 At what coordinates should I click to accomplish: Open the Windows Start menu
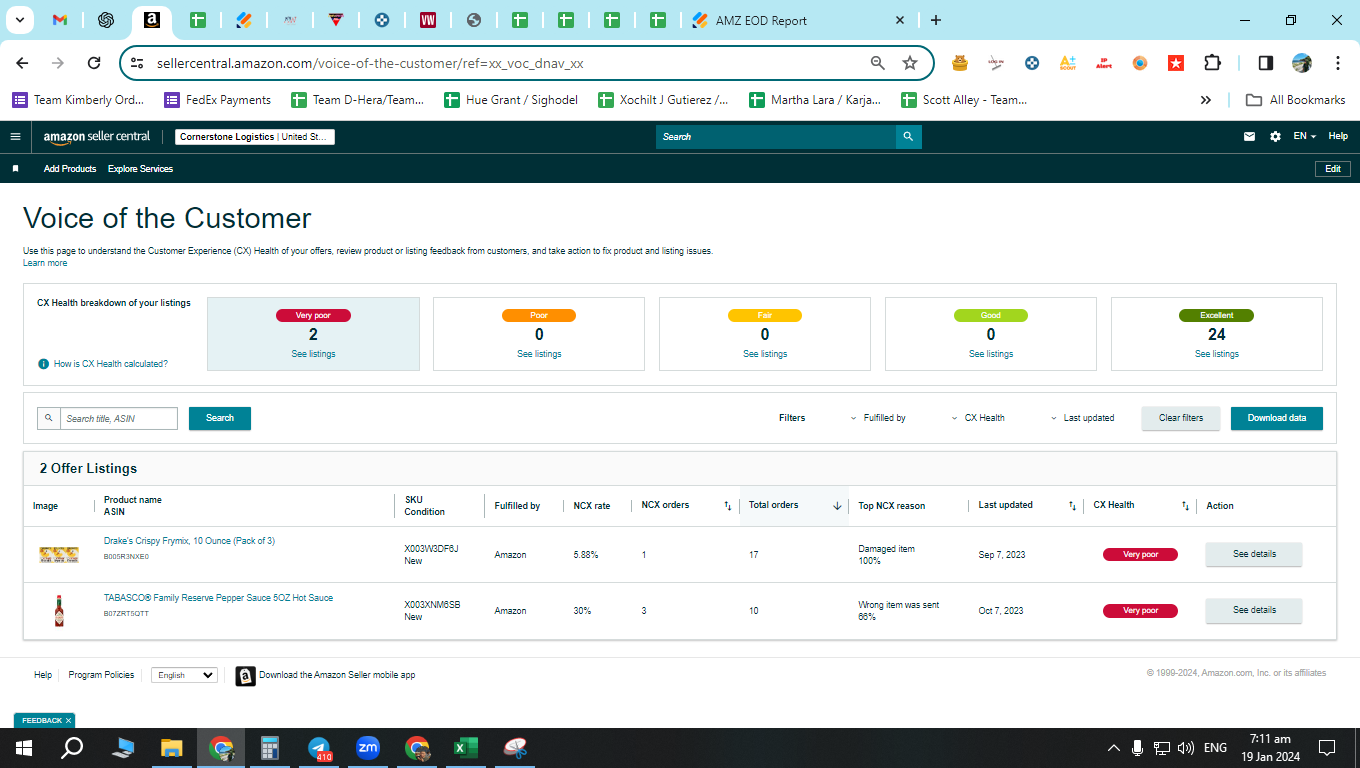click(24, 748)
